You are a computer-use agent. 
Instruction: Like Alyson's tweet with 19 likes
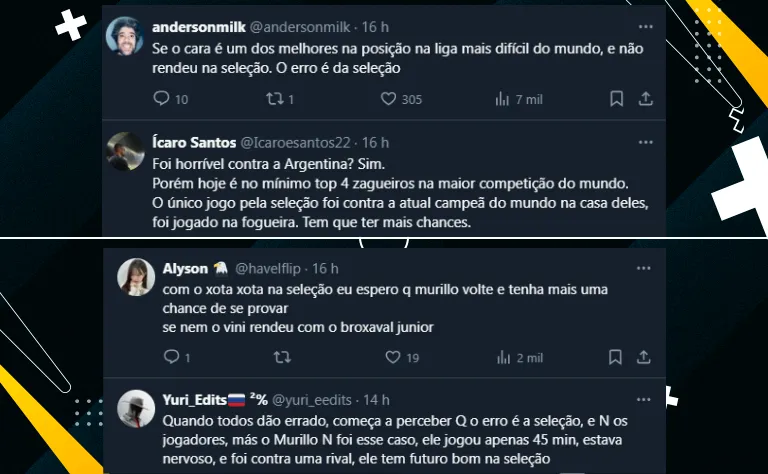point(388,357)
